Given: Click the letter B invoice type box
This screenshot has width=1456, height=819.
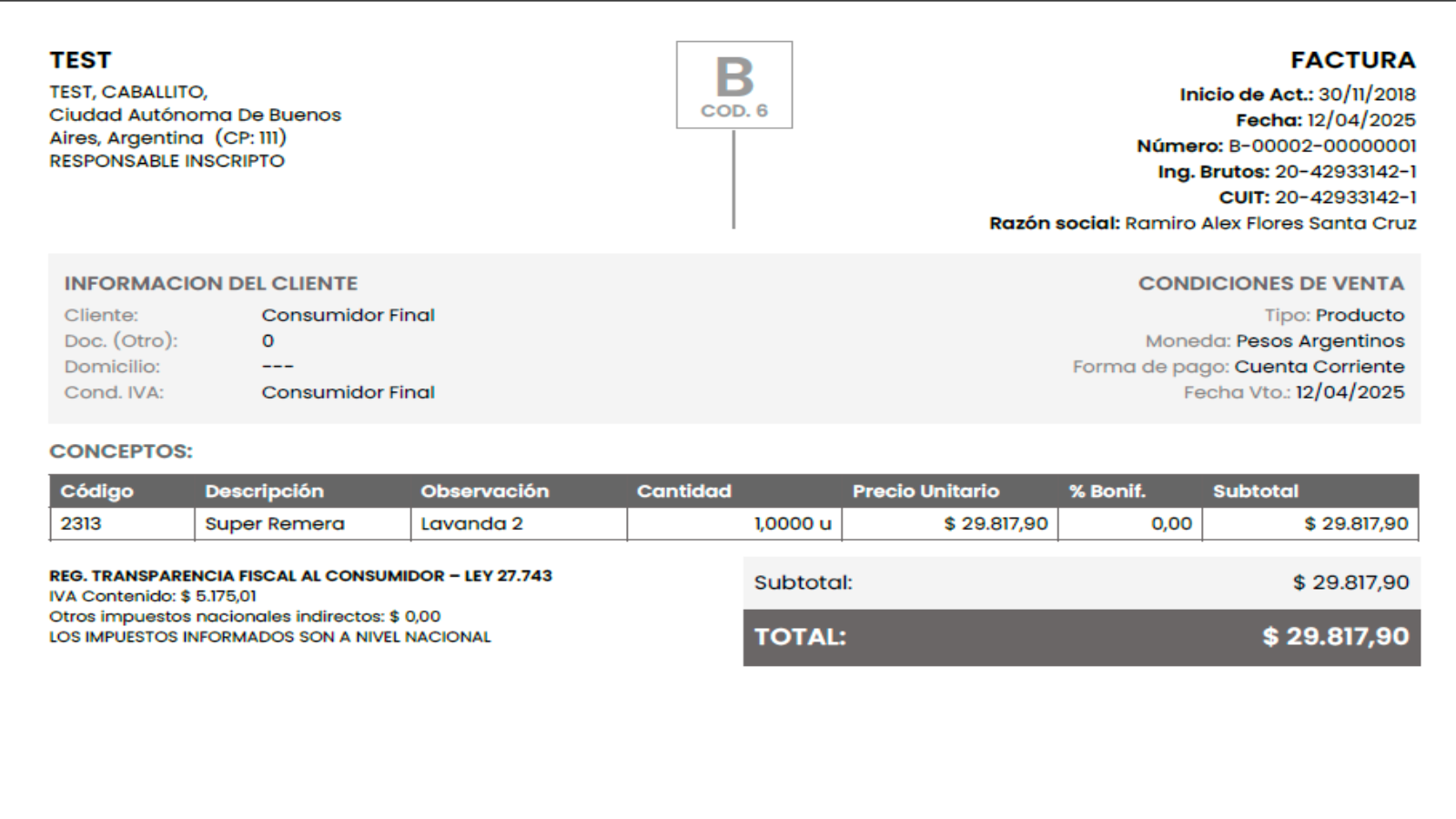Looking at the screenshot, I should pyautogui.click(x=733, y=85).
